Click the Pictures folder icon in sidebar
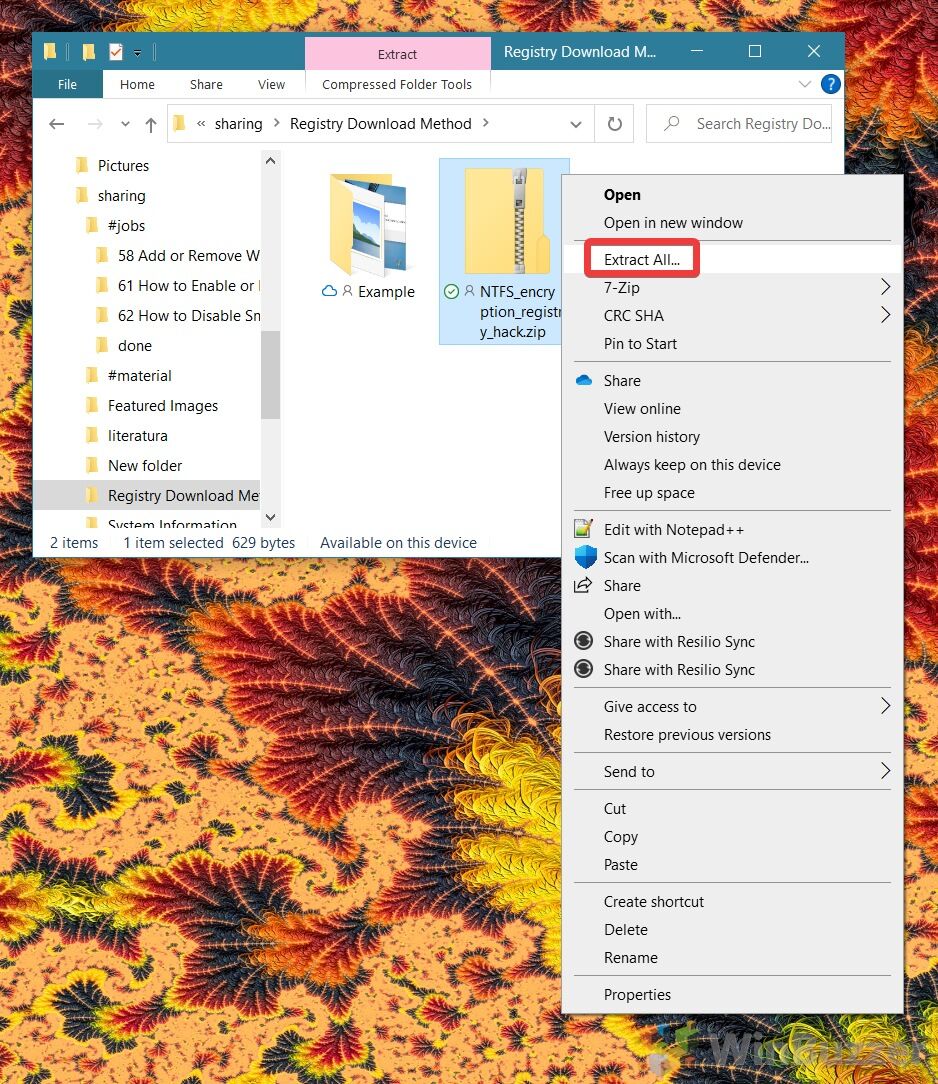Image resolution: width=938 pixels, height=1084 pixels. 82,165
